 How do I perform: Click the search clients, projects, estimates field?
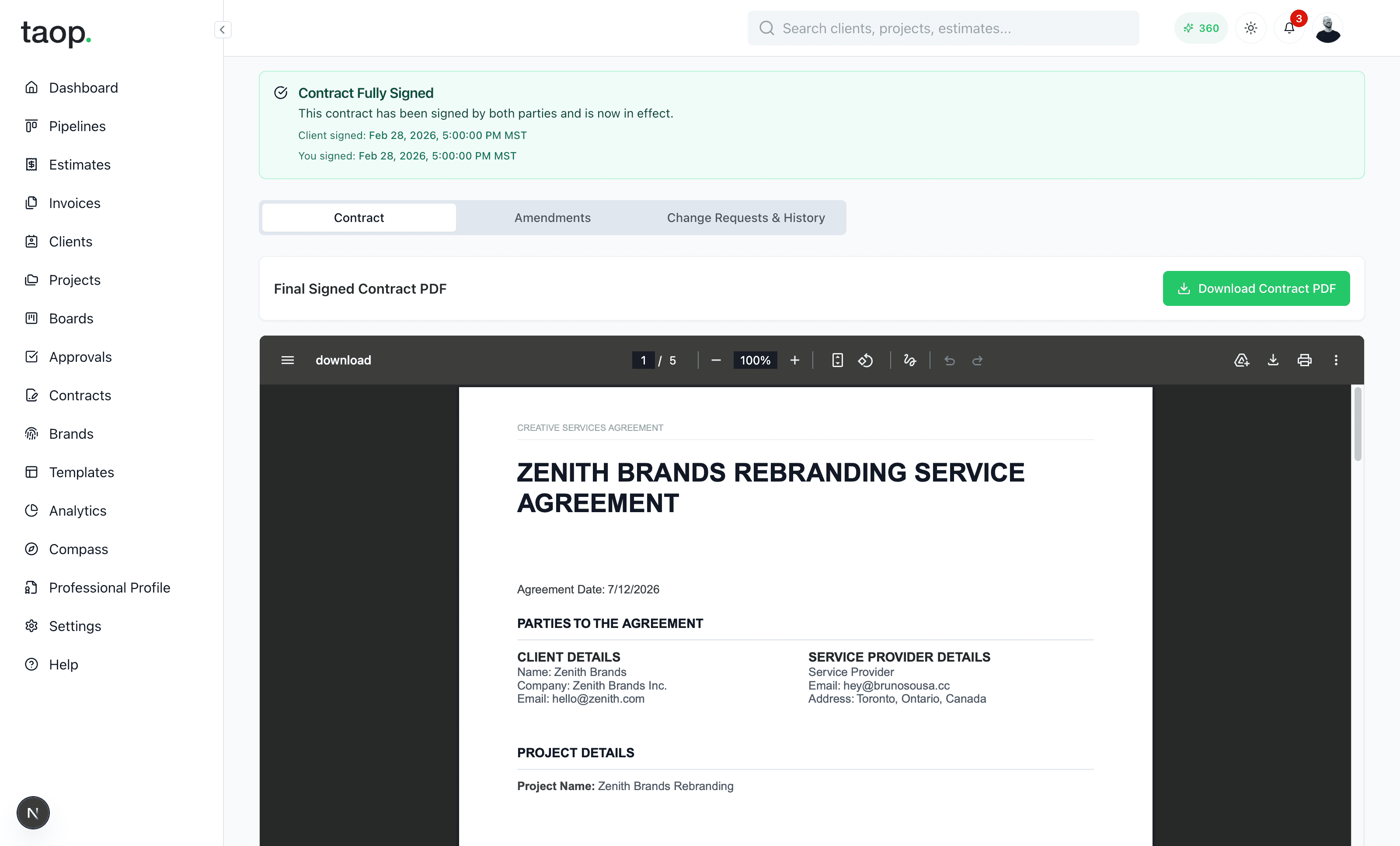pos(943,28)
